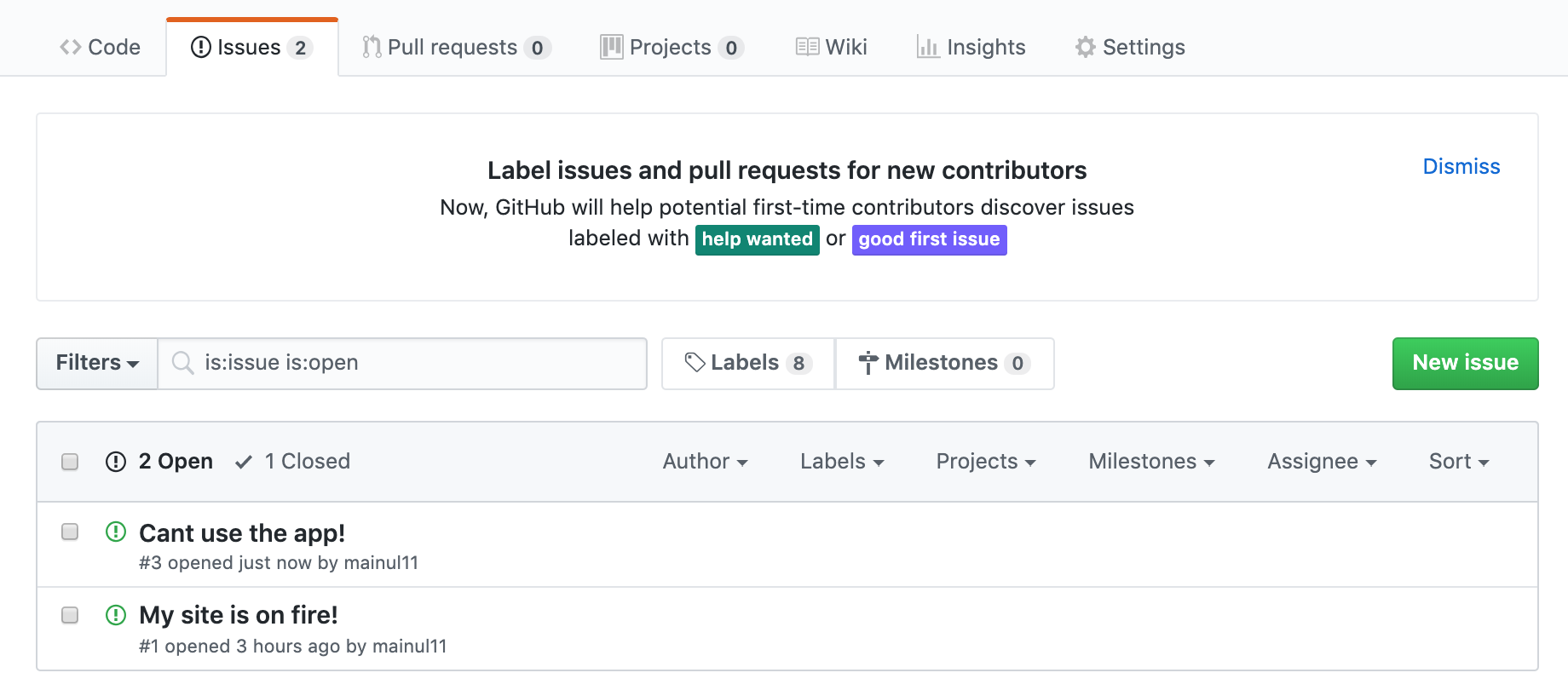Screen dimensions: 1568x690
Task: Open the issue 'Cant use the app!'
Action: click(x=242, y=533)
